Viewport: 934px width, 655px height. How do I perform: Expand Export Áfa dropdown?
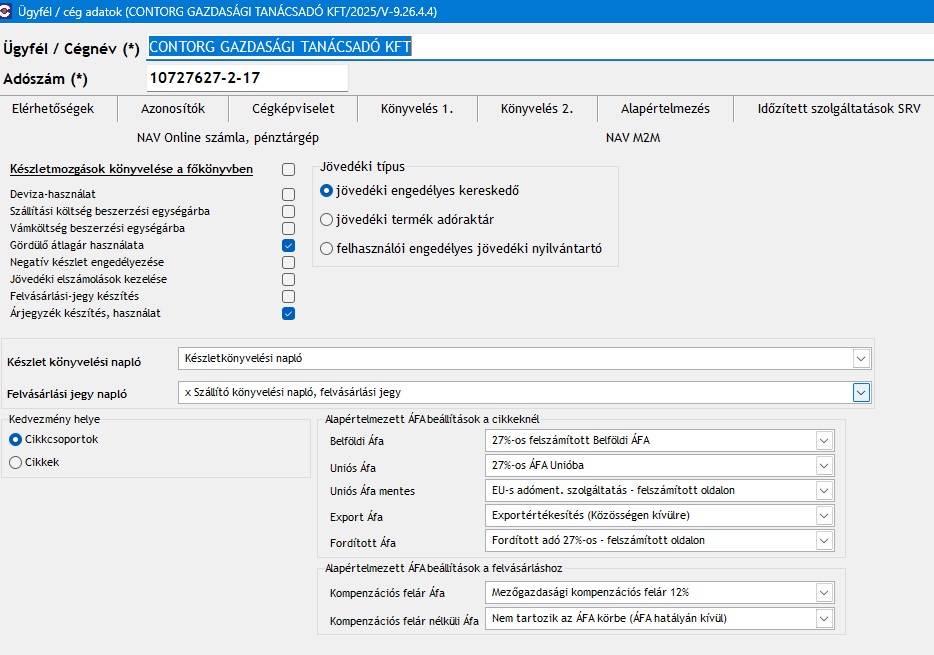(824, 516)
